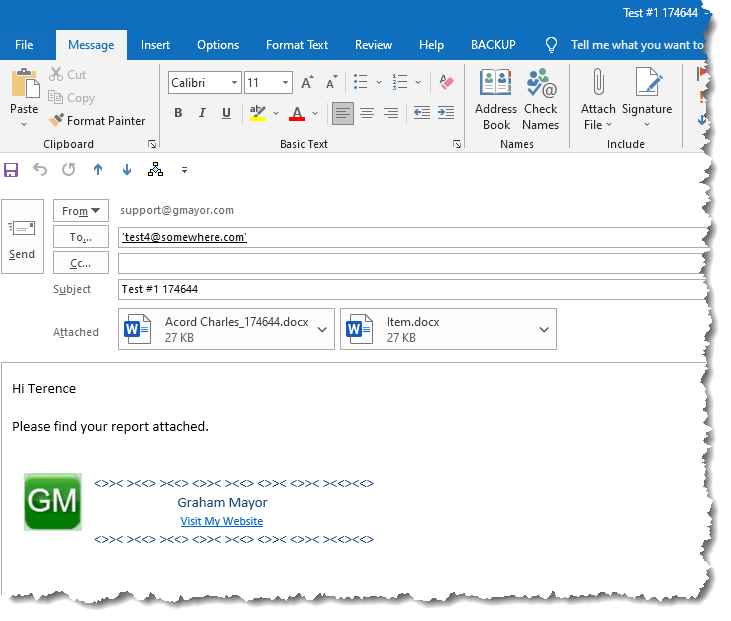Open the font size 11 dropdown
This screenshot has height=621, width=731.
[285, 83]
